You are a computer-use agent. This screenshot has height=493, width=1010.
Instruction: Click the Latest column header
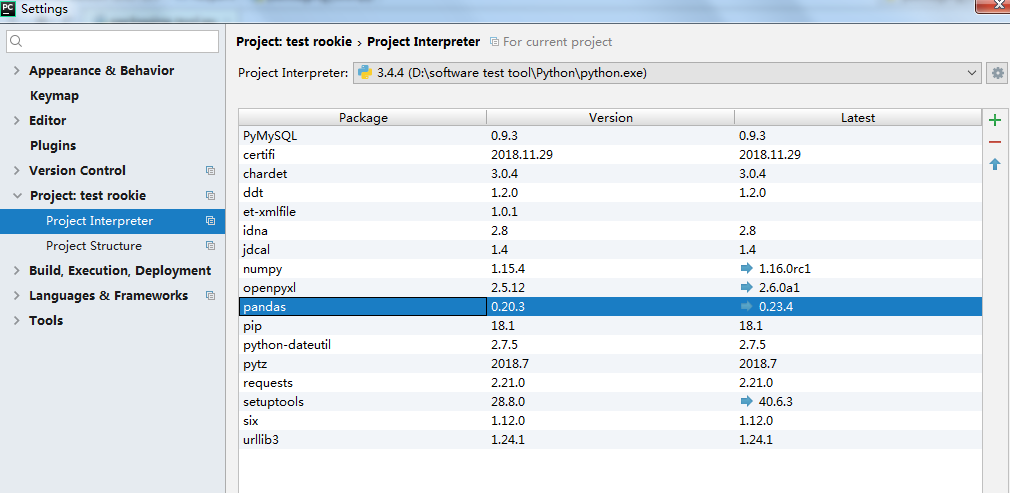pyautogui.click(x=857, y=117)
